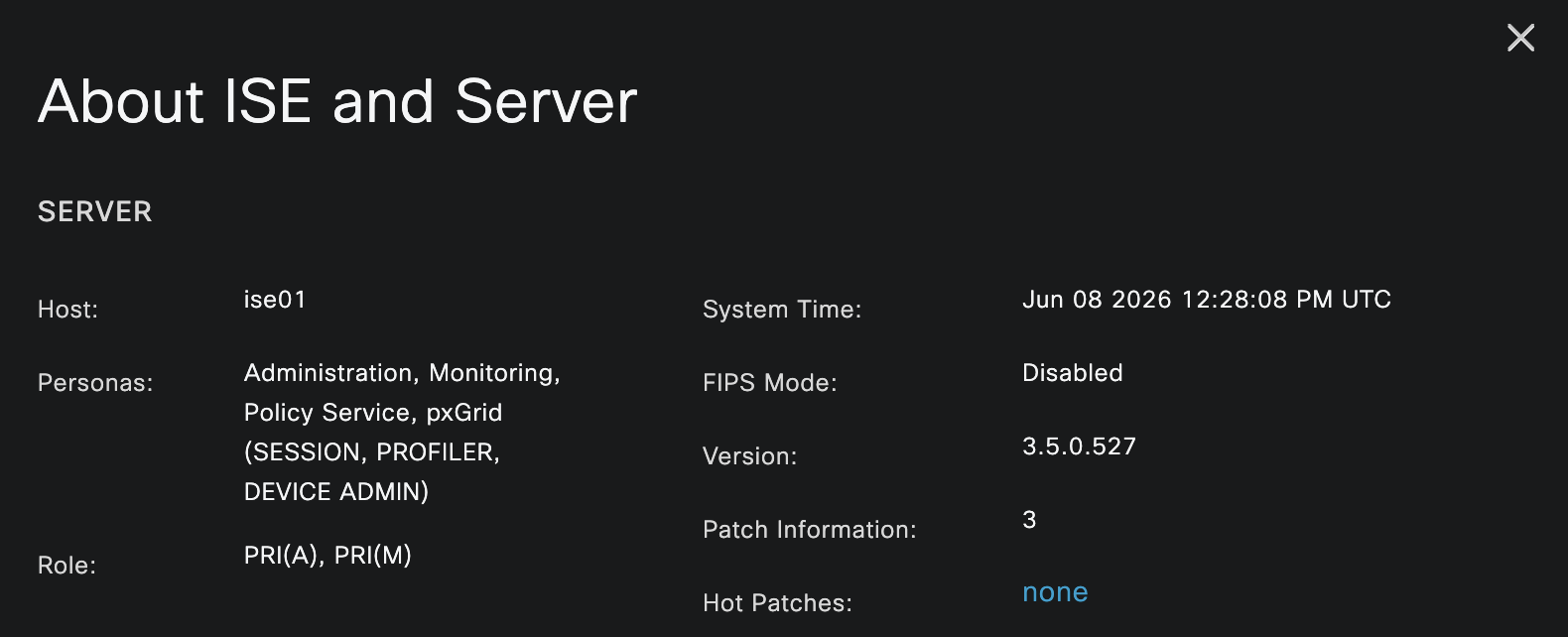Click the 'About ISE and Server' heading
Viewport: 1568px width, 637px height.
[337, 101]
